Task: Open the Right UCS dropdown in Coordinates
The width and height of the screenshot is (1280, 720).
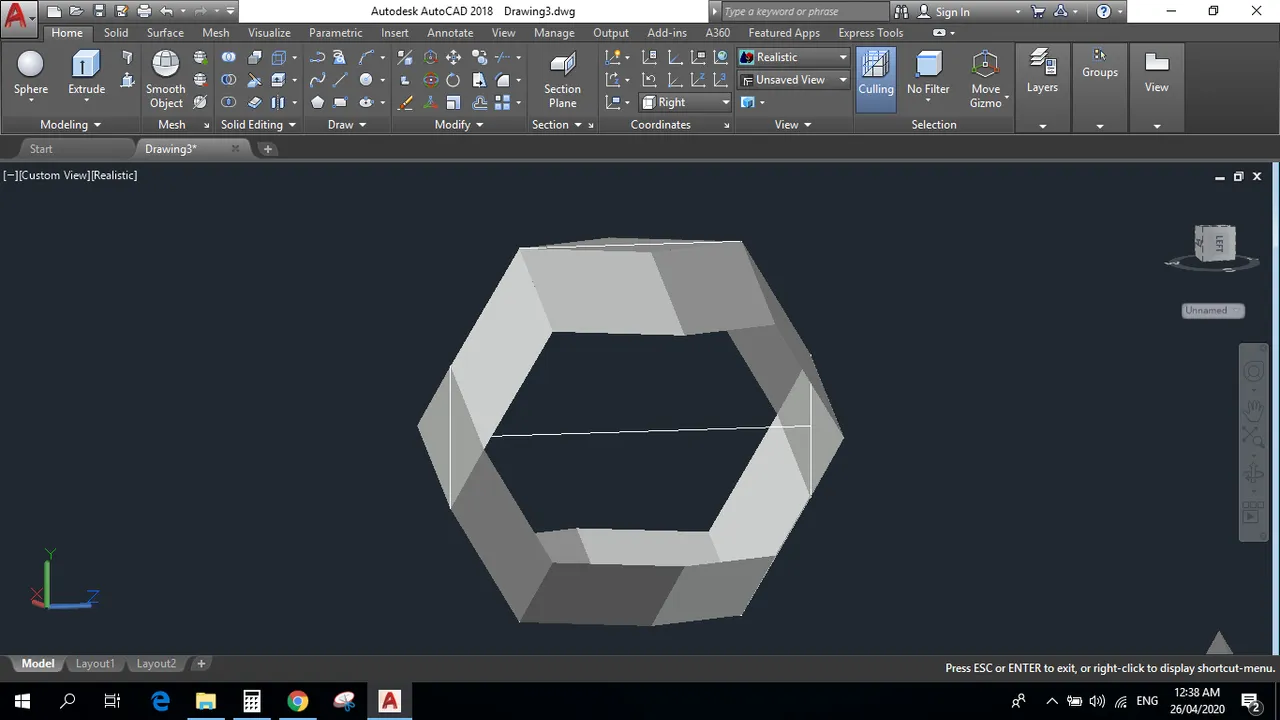Action: pos(686,102)
